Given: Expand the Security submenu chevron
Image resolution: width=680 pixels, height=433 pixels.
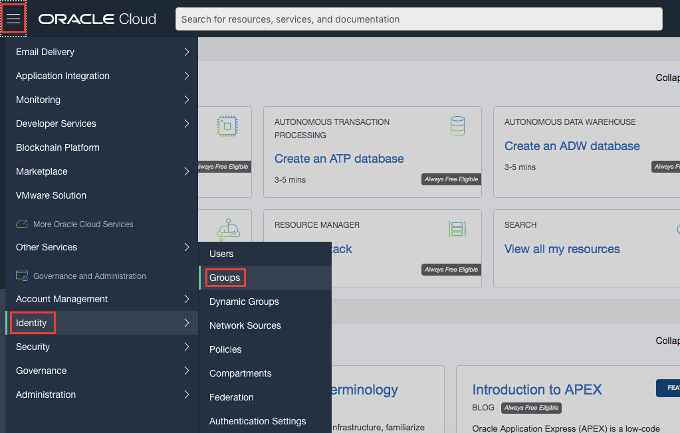Looking at the screenshot, I should point(187,347).
